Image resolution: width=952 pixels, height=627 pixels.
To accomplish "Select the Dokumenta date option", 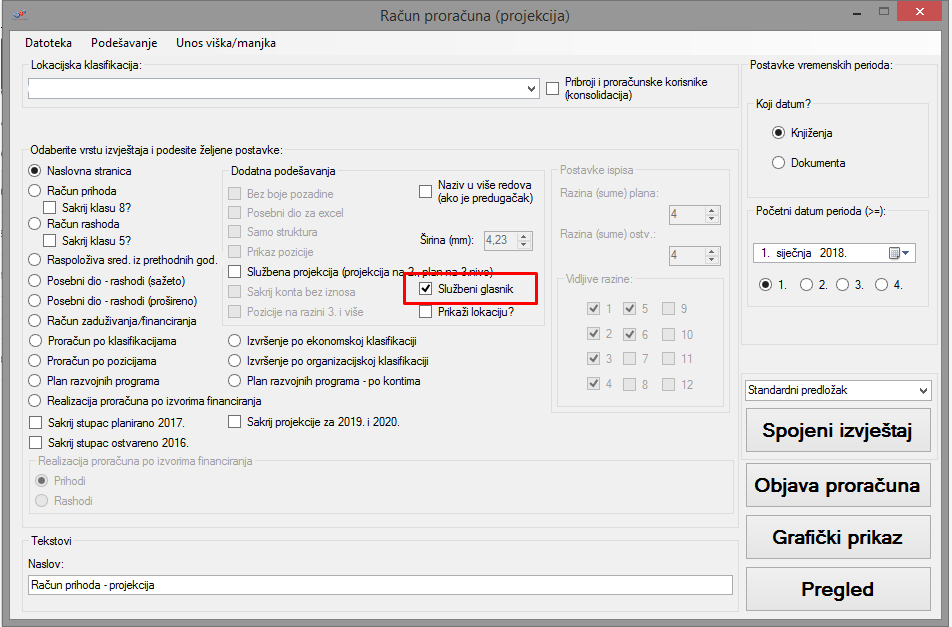I will (x=779, y=163).
